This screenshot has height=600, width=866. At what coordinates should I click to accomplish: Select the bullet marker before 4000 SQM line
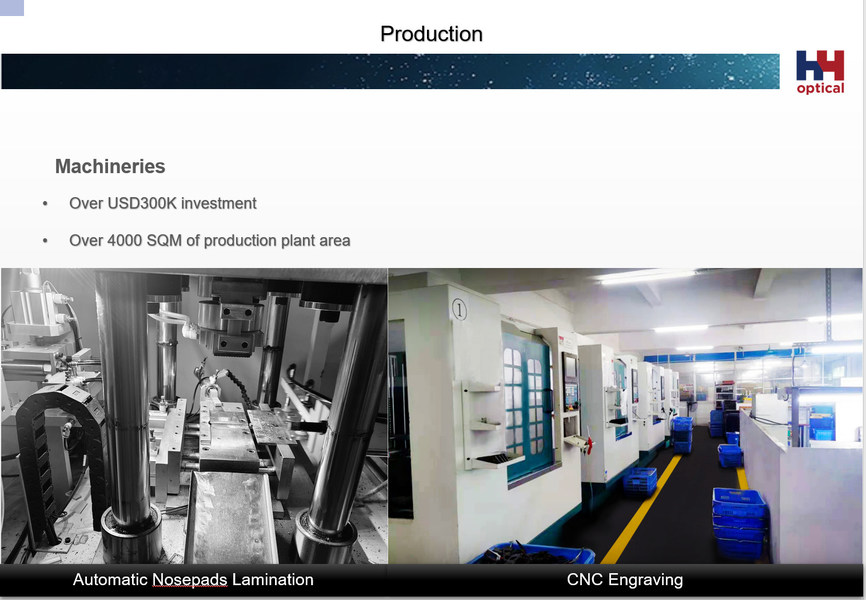45,241
